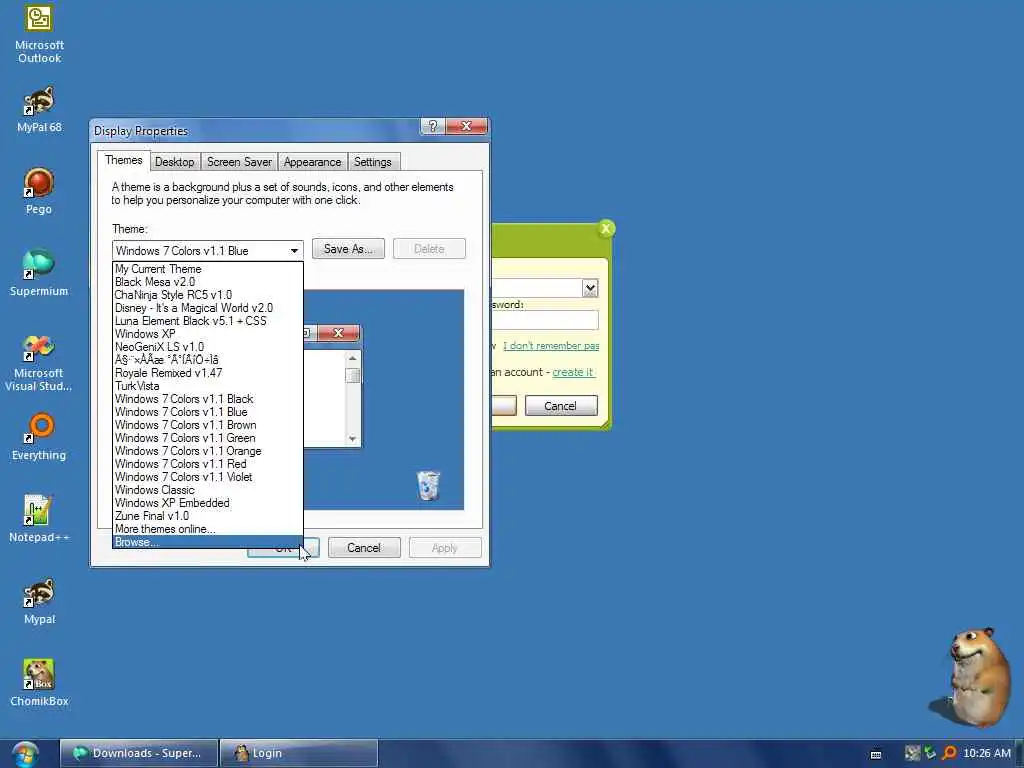Screen dimensions: 1024x768
Task: Open the I don't remember password link
Action: pyautogui.click(x=551, y=346)
